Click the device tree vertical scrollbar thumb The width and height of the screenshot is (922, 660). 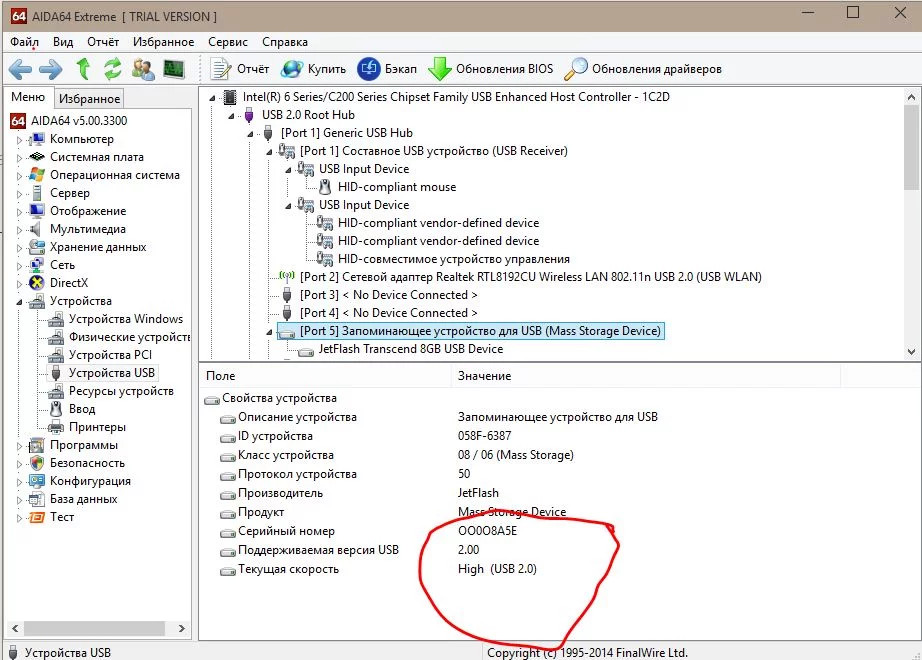tap(911, 147)
